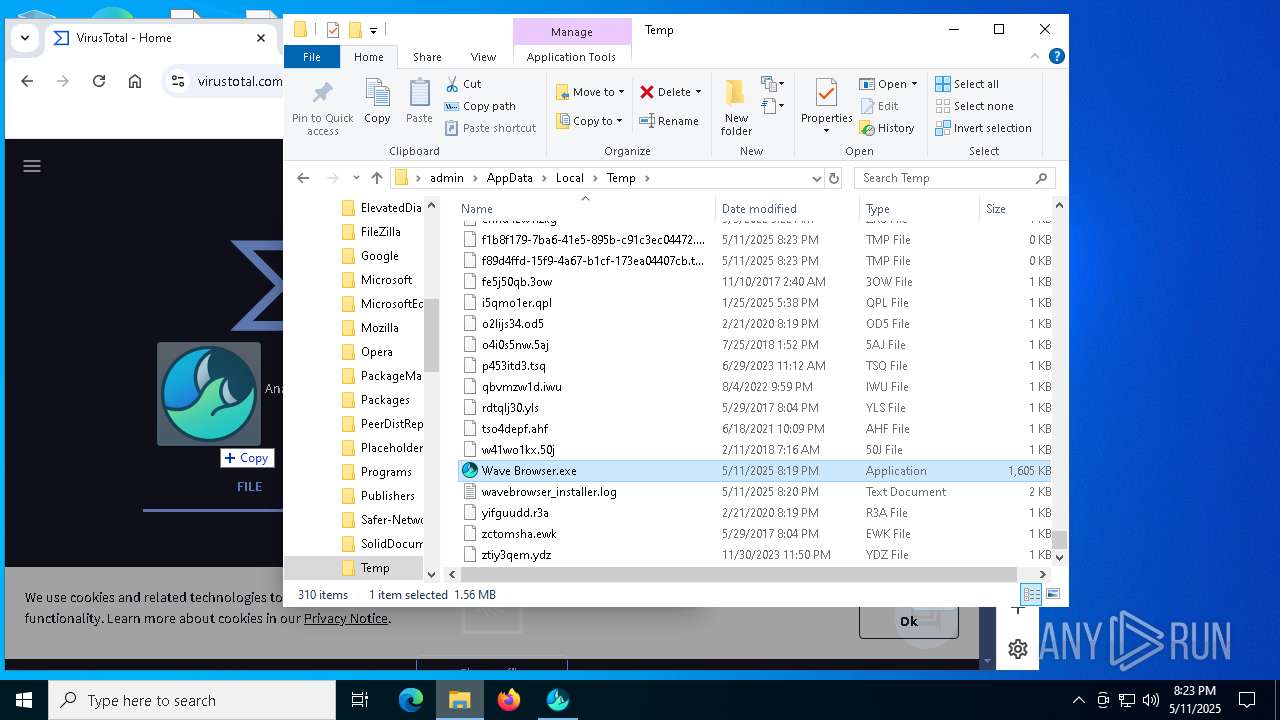The height and width of the screenshot is (720, 1280).
Task: Open Firefox from taskbar
Action: click(x=509, y=700)
